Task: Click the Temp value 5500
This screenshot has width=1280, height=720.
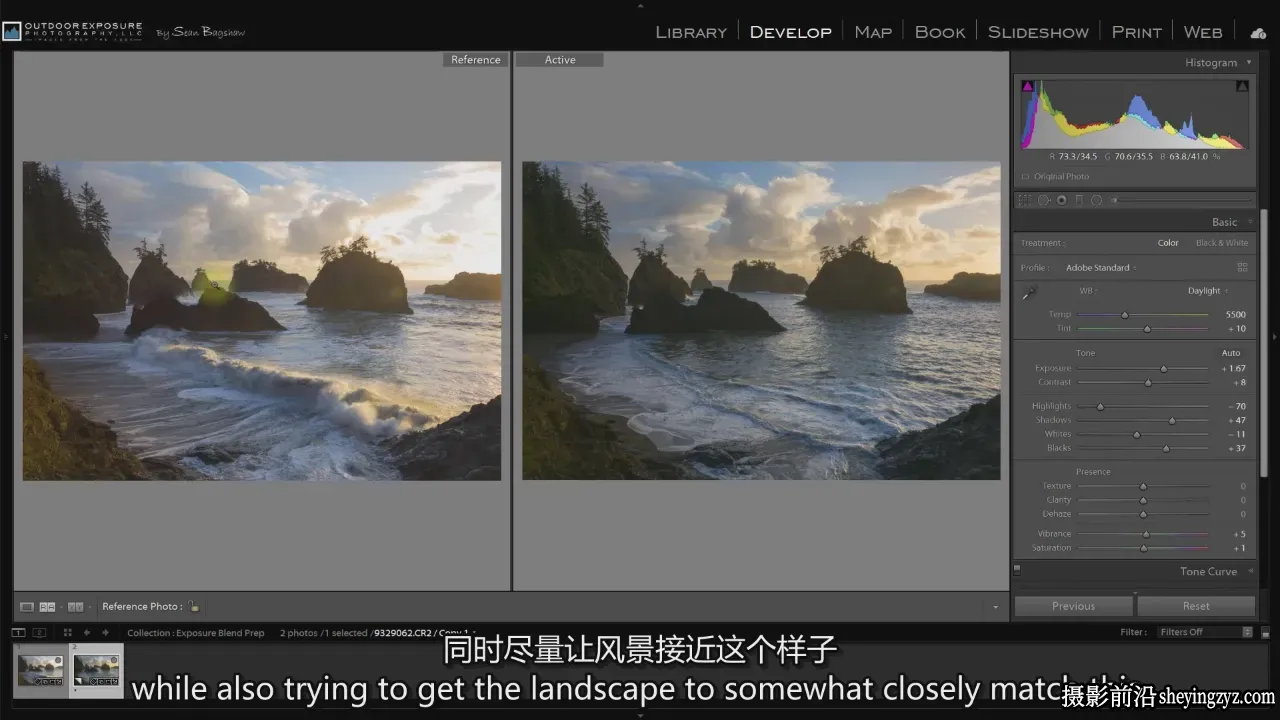Action: (1235, 315)
